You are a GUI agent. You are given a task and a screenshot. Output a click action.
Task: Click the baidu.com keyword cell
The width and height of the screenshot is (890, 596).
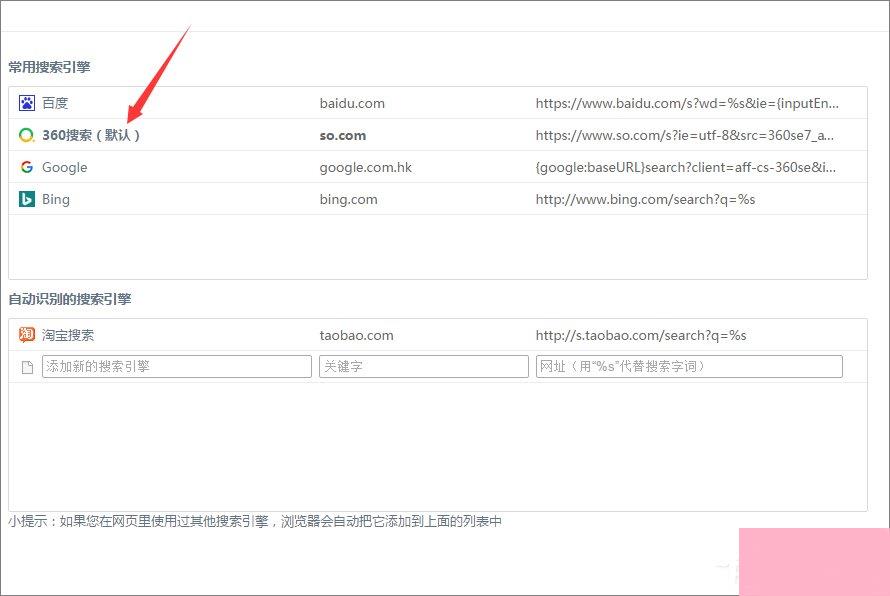352,103
